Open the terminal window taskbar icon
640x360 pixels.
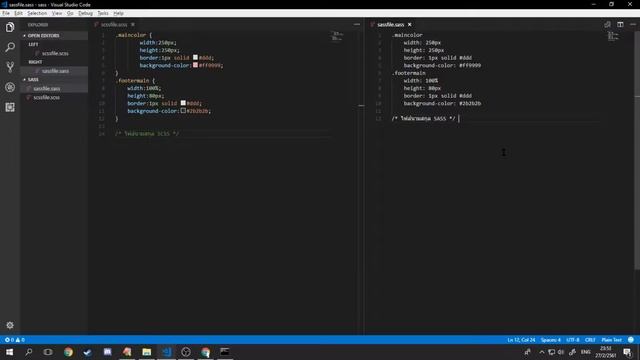(224, 352)
